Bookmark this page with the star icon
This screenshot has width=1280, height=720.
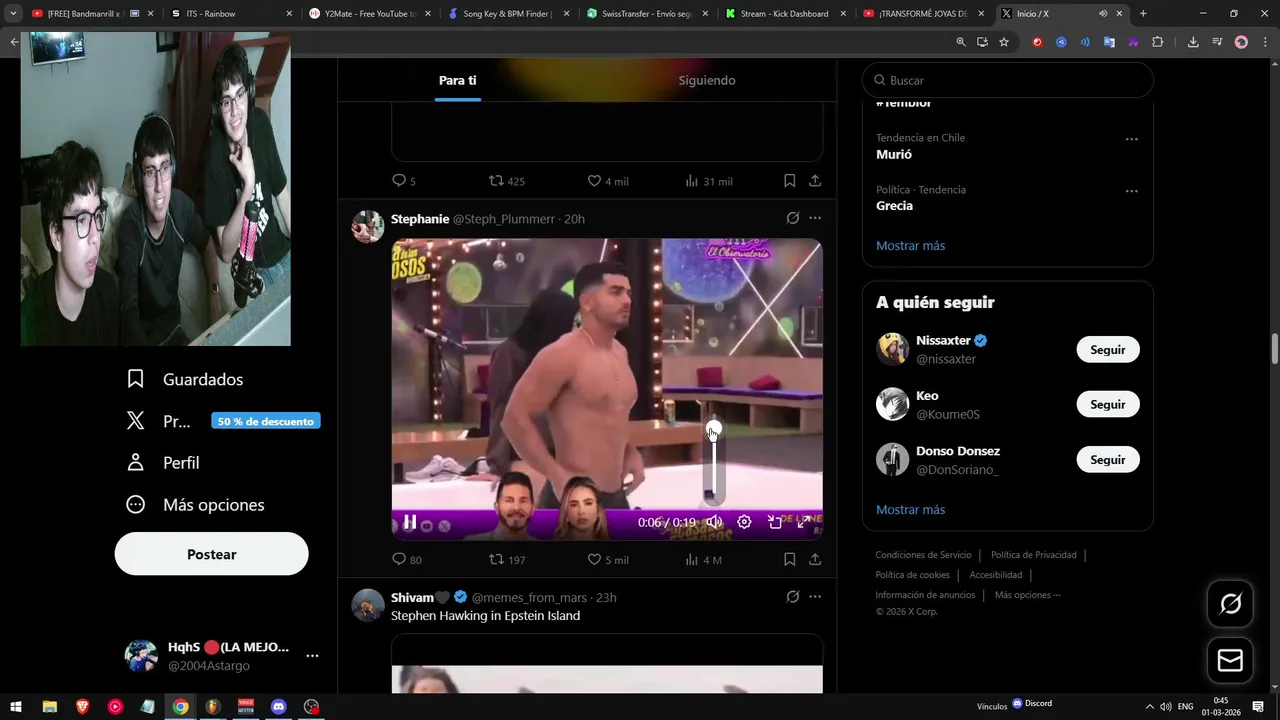click(x=1004, y=42)
